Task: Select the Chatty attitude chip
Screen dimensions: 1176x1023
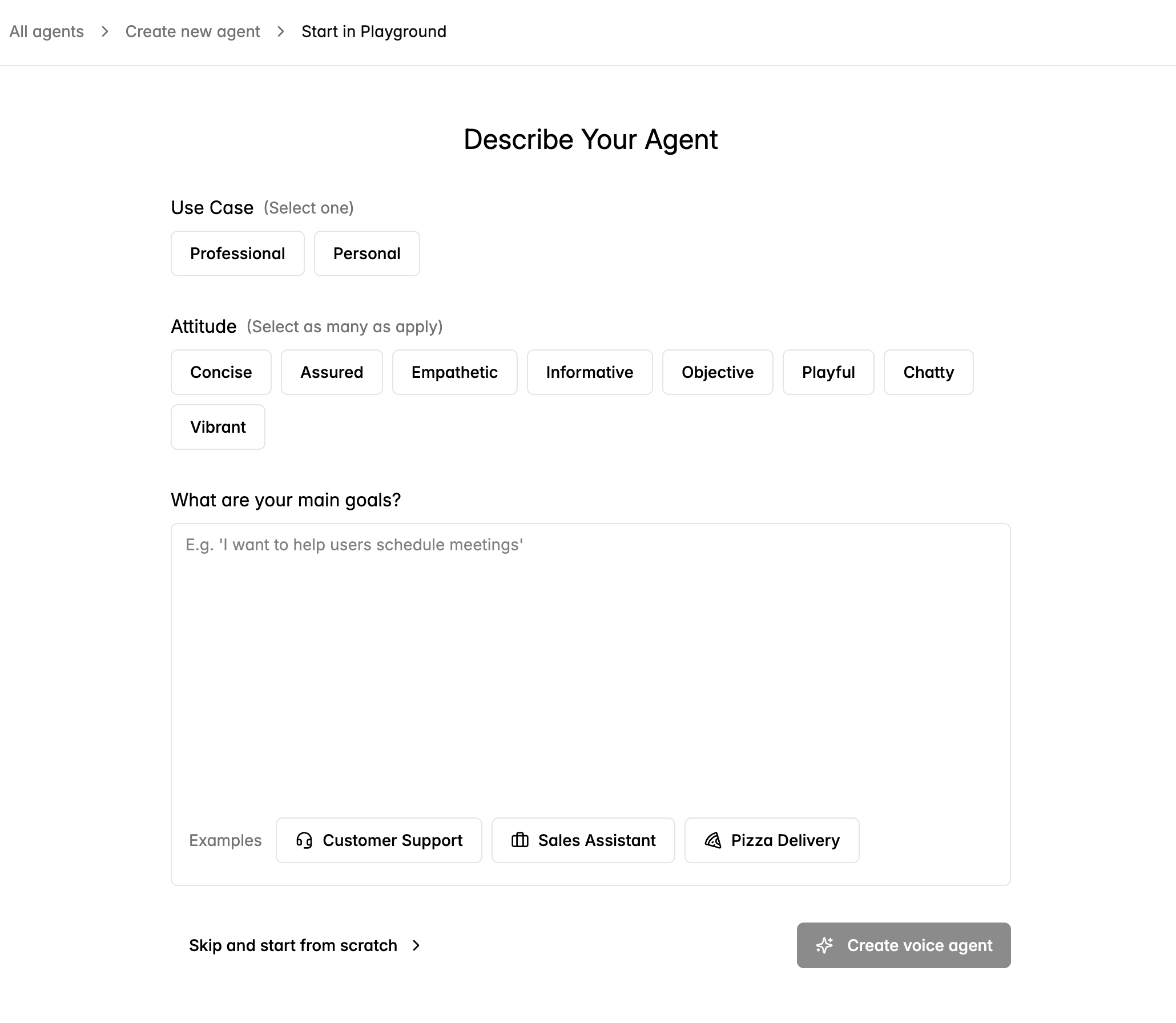Action: click(x=928, y=372)
